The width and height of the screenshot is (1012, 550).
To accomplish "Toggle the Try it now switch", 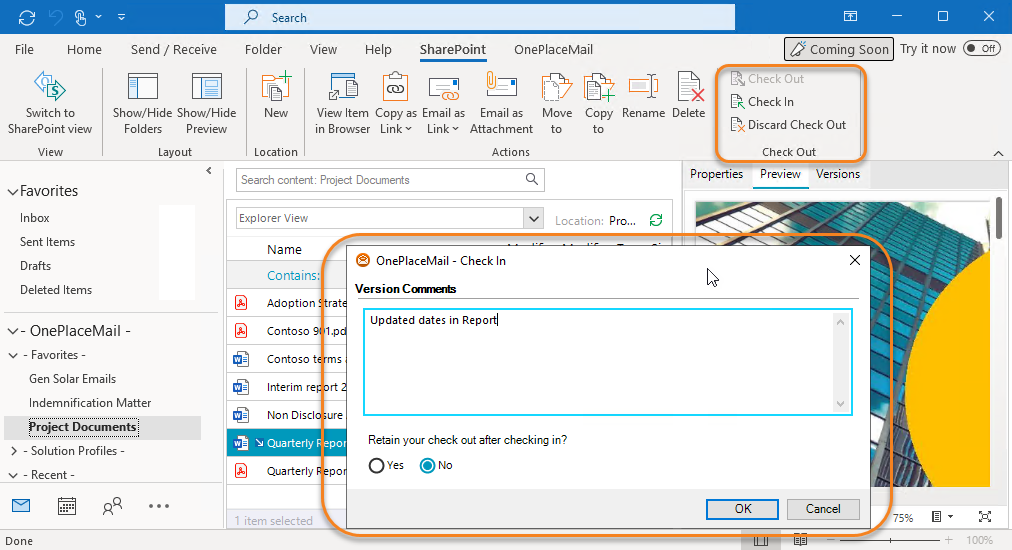I will 981,48.
